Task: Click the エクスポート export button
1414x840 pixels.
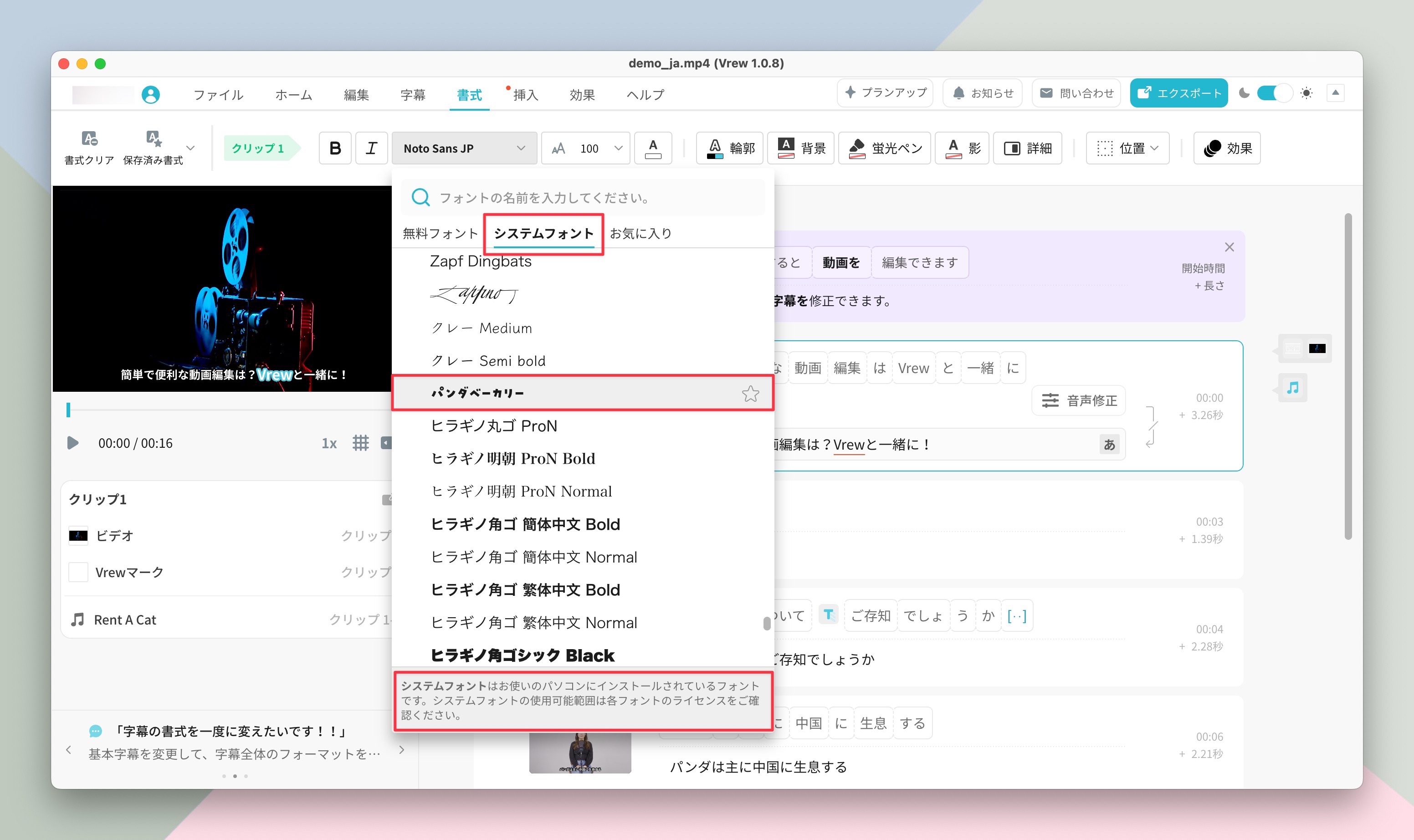Action: (1178, 93)
